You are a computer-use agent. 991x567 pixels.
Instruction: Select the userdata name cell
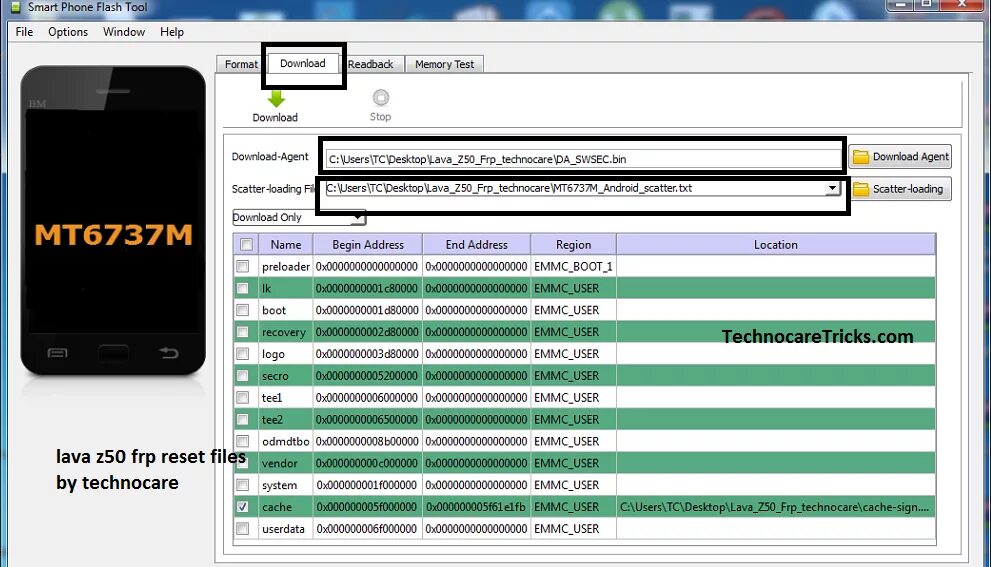tap(286, 528)
